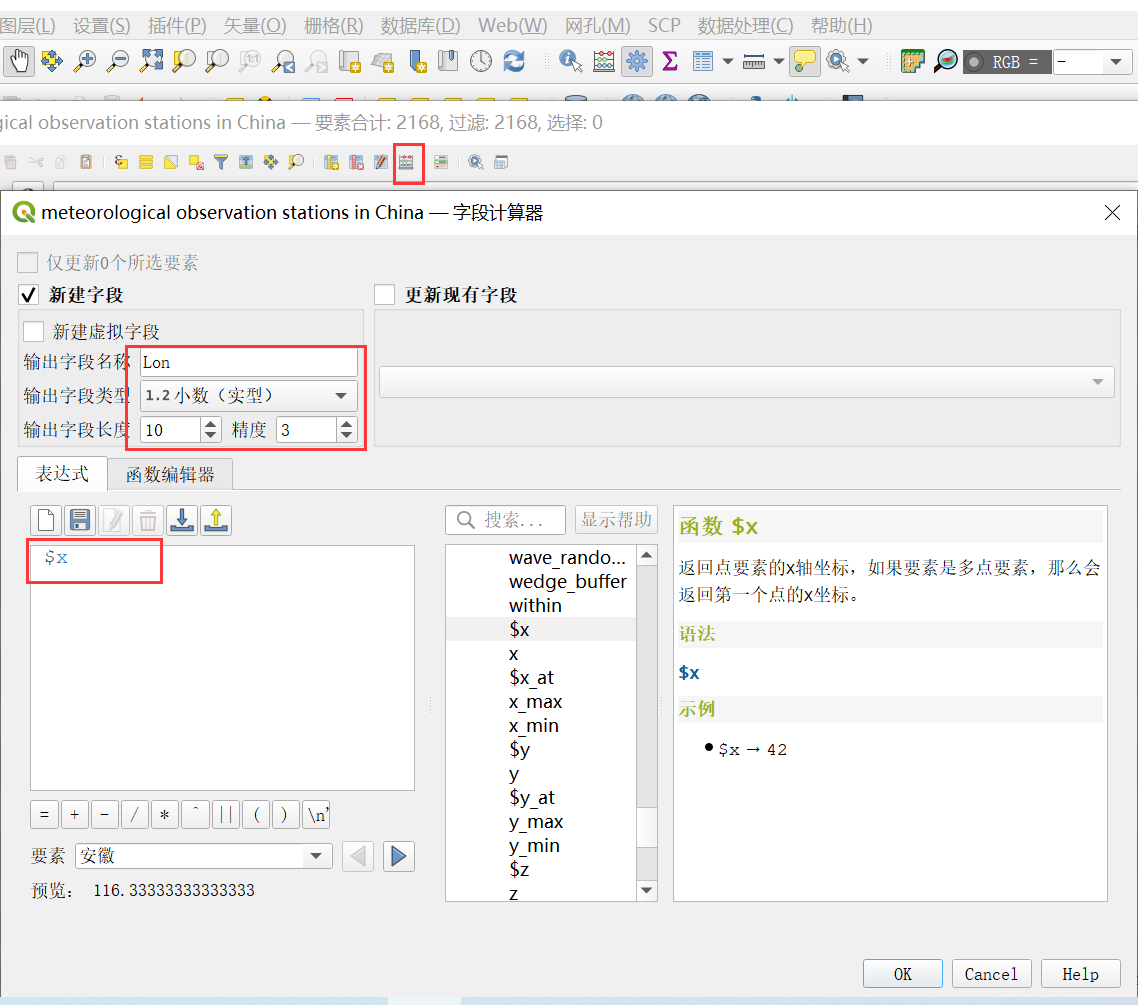Image resolution: width=1138 pixels, height=1005 pixels.
Task: Click the Zoom Last icon
Action: pyautogui.click(x=283, y=61)
